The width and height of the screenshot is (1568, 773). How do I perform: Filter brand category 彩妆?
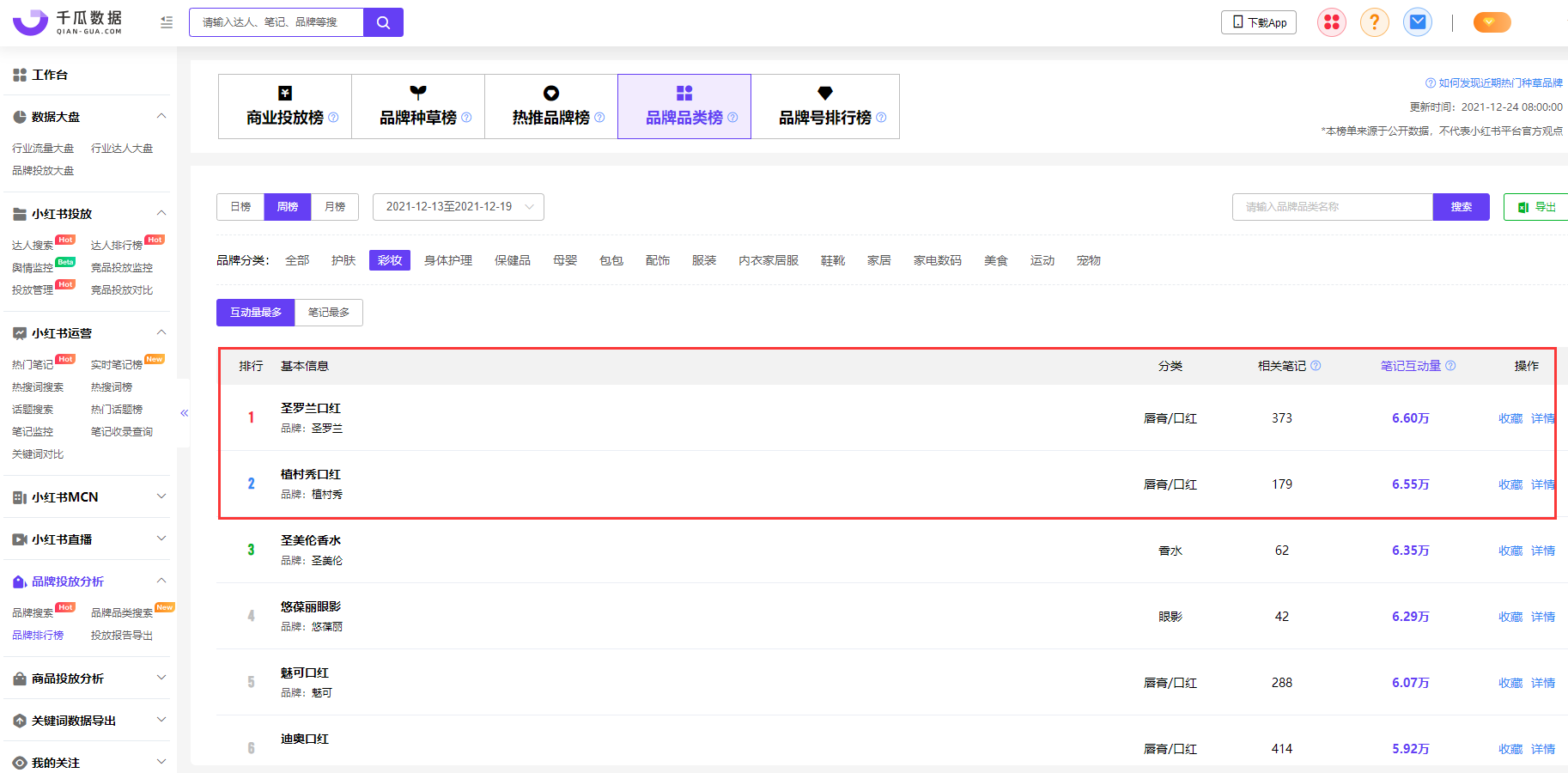point(390,260)
